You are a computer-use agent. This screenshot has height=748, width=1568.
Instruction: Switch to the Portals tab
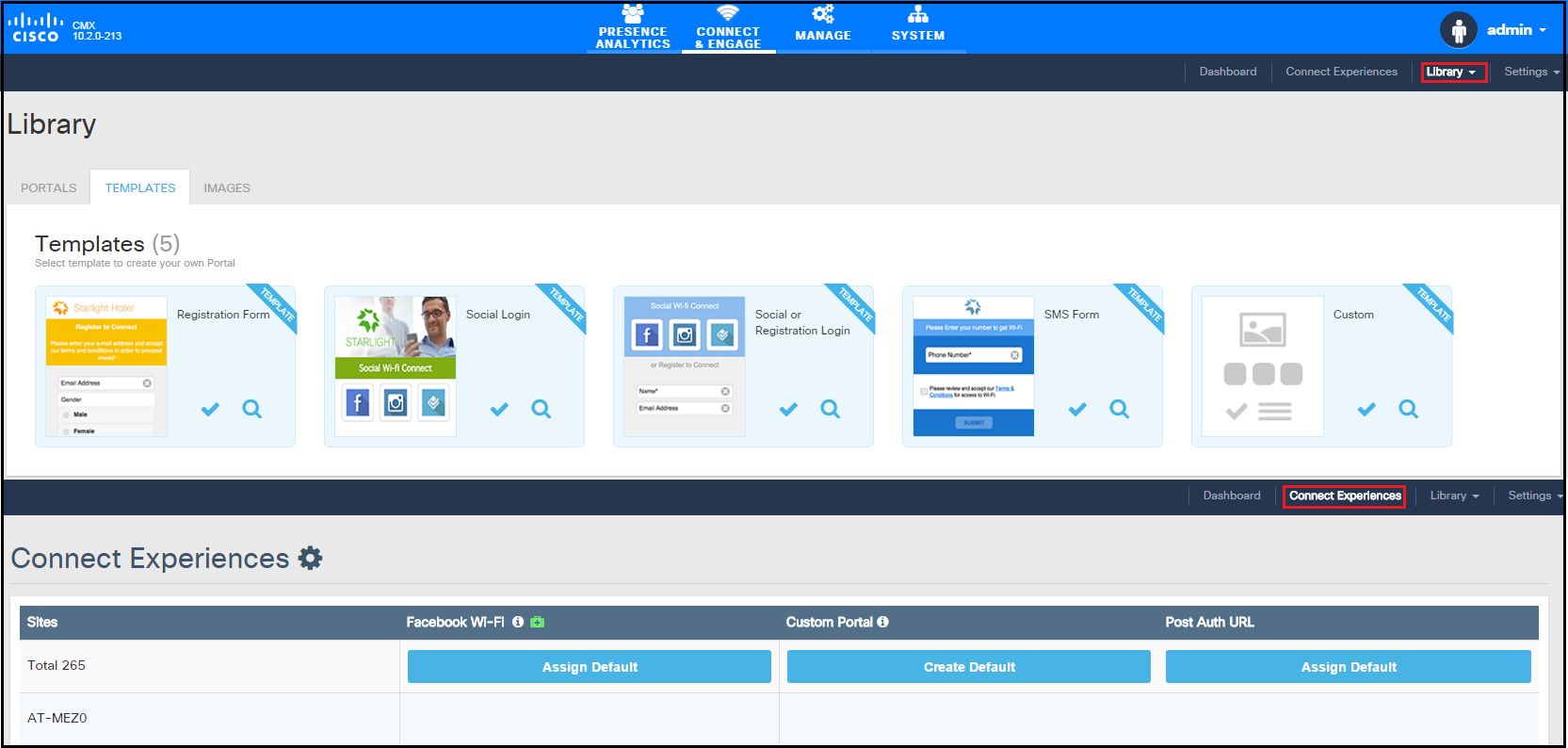(49, 187)
